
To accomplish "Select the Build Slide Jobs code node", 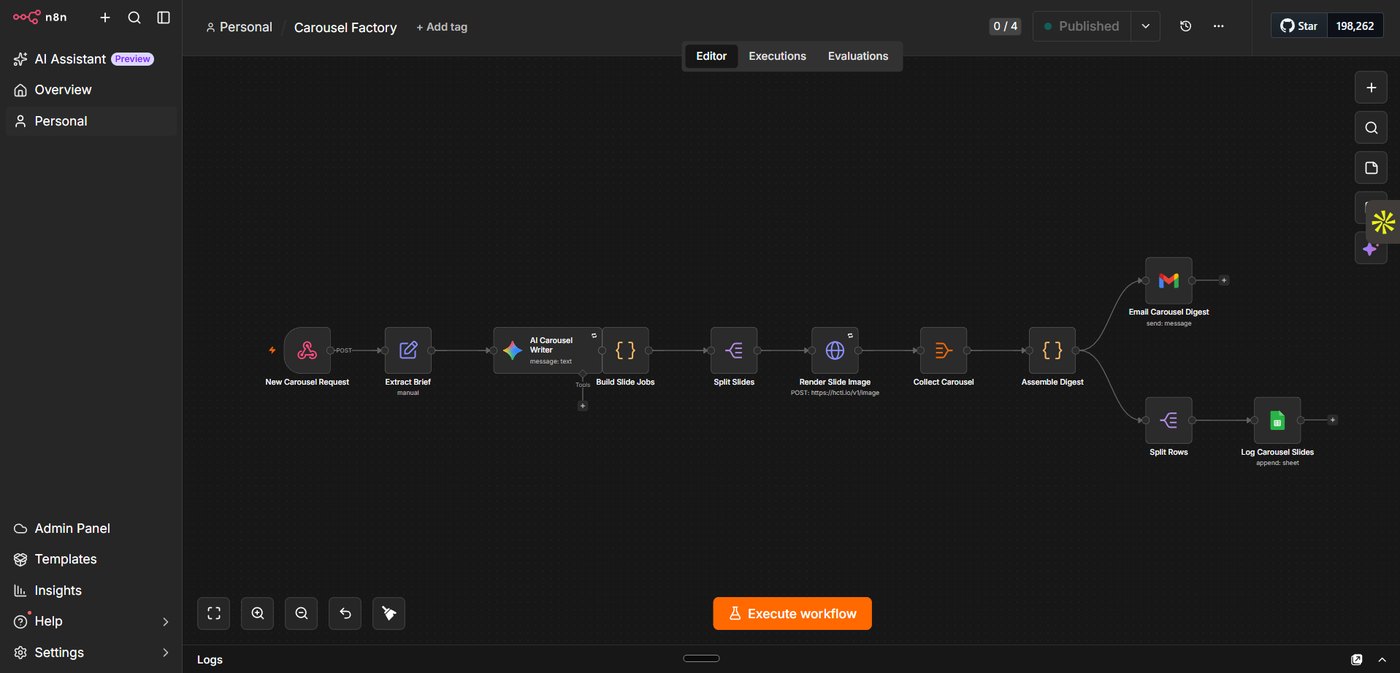I will 625,351.
